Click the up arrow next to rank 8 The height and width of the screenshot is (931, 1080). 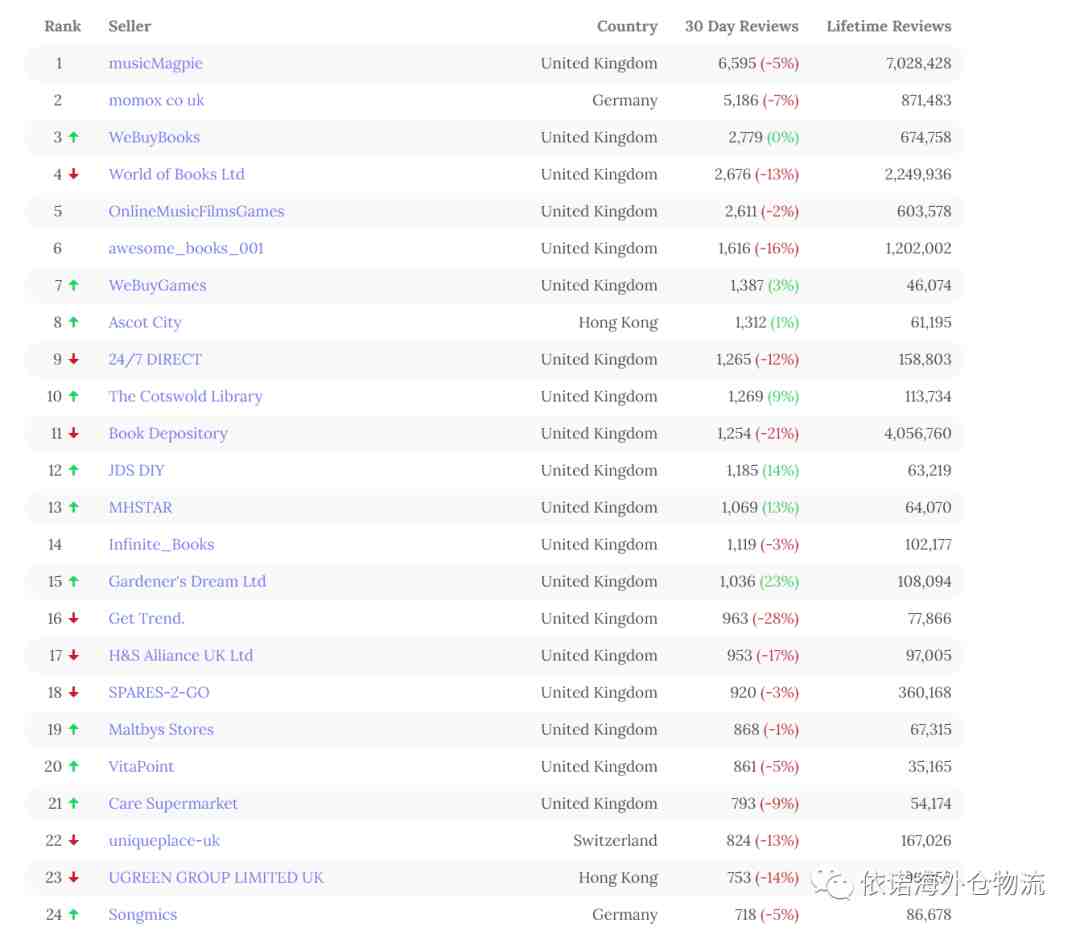coord(74,322)
